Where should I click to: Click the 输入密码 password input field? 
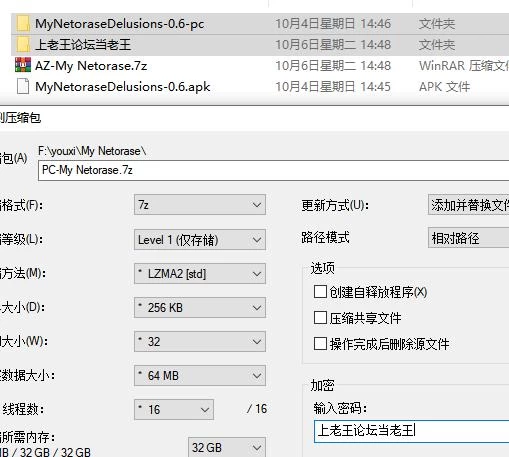[411, 431]
